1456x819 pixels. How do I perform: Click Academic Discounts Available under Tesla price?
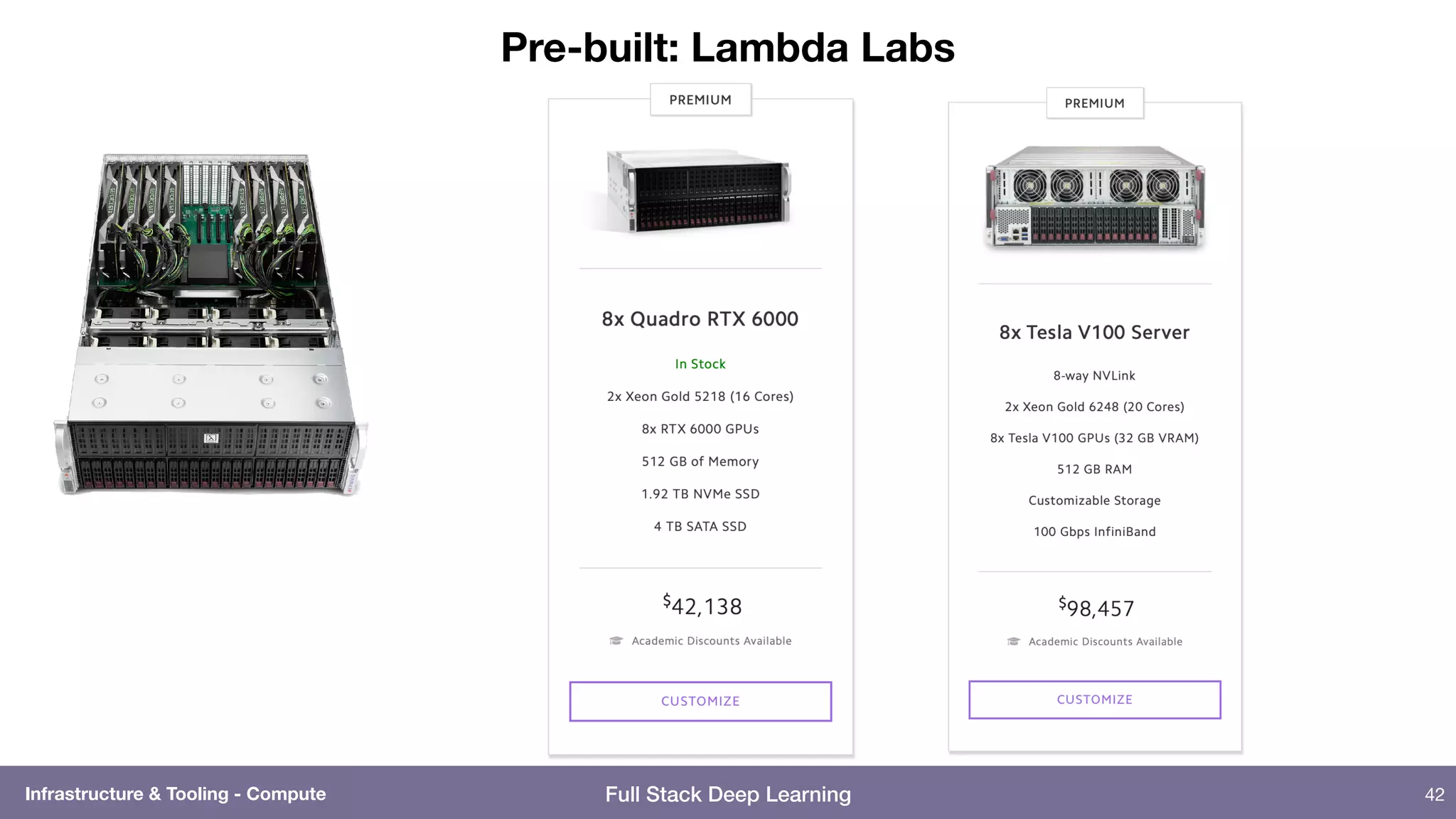[x=1106, y=641]
